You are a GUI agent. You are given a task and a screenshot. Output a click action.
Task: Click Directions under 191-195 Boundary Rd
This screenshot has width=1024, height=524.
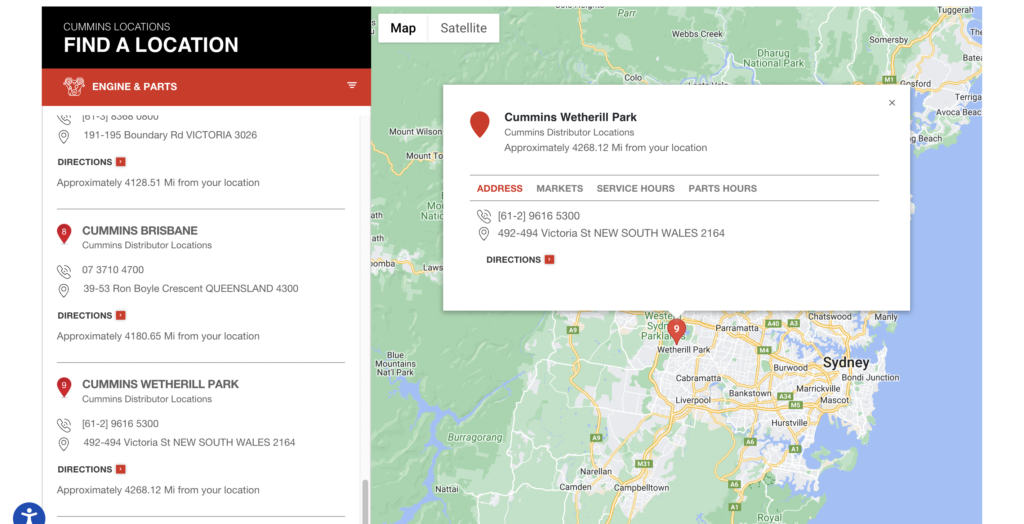pyautogui.click(x=85, y=162)
